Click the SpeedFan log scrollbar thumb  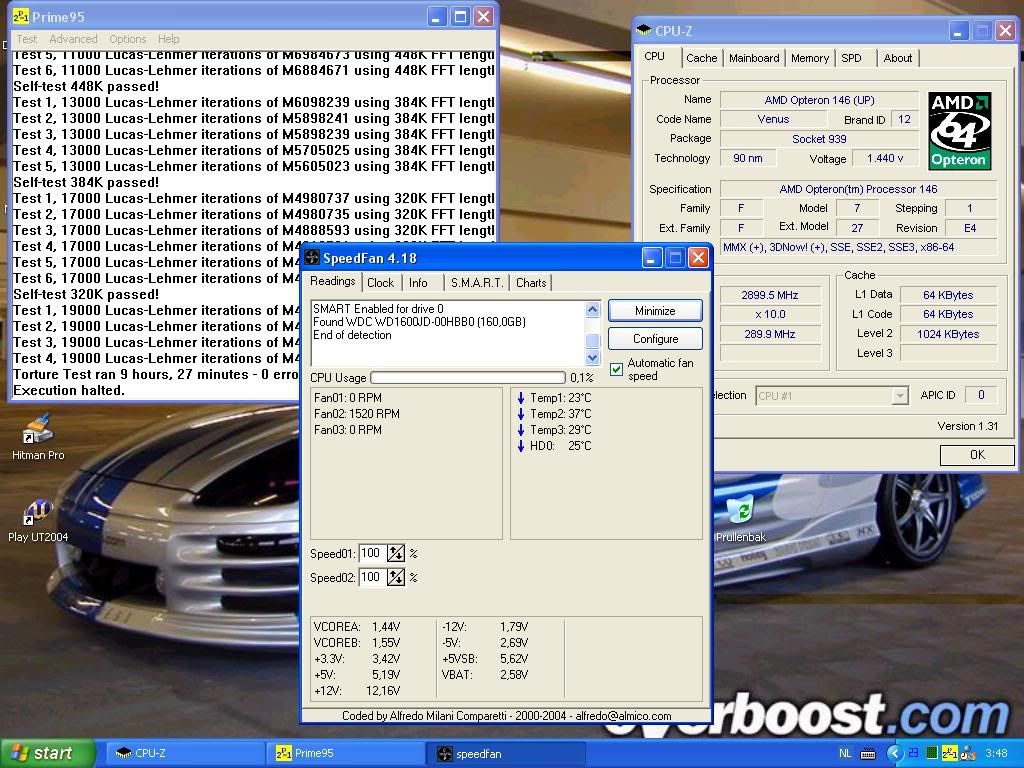click(592, 340)
